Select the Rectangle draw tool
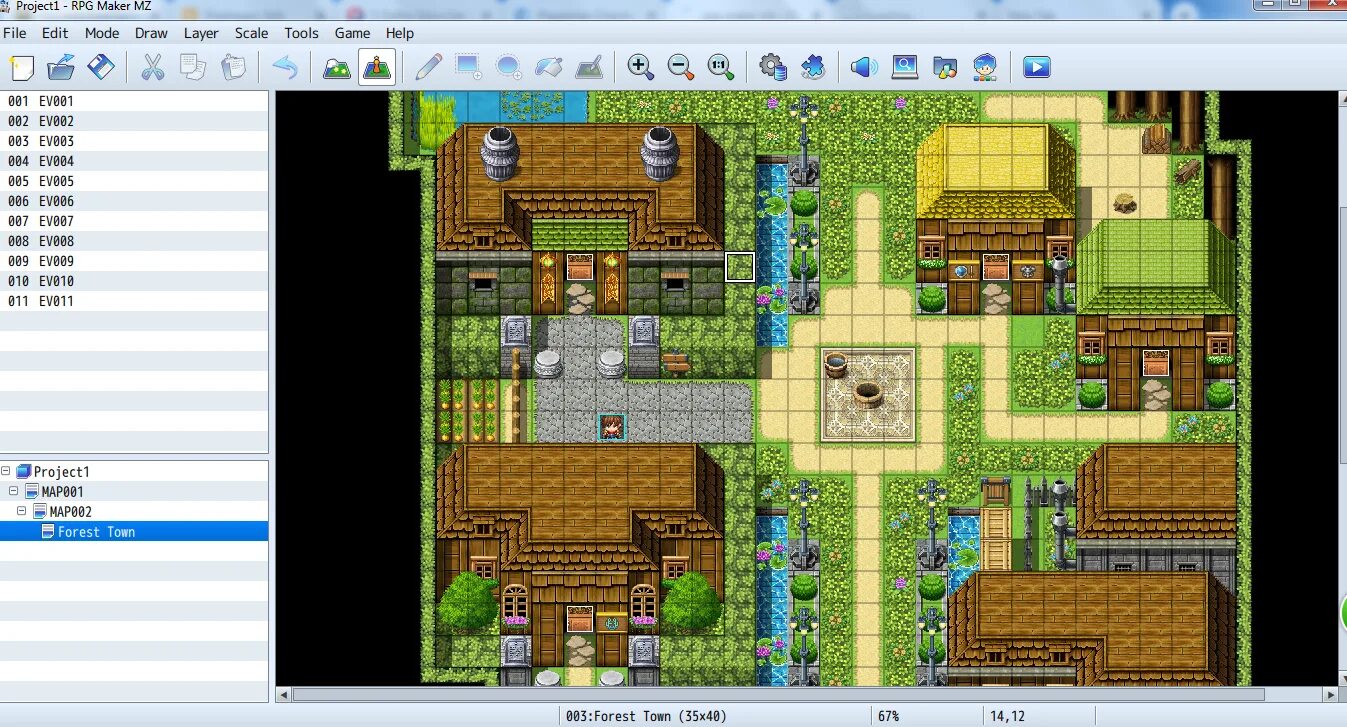The image size is (1347, 727). tap(468, 67)
